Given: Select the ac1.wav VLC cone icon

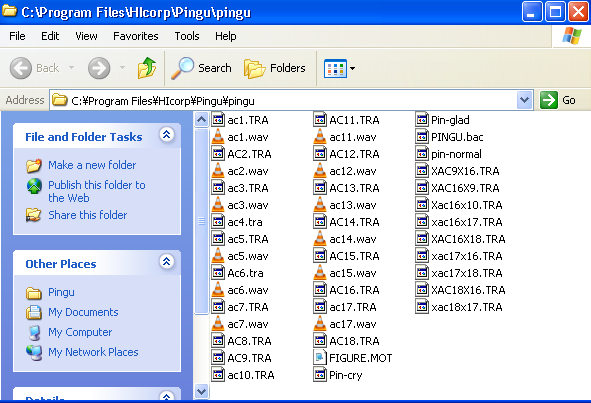Looking at the screenshot, I should 218,137.
